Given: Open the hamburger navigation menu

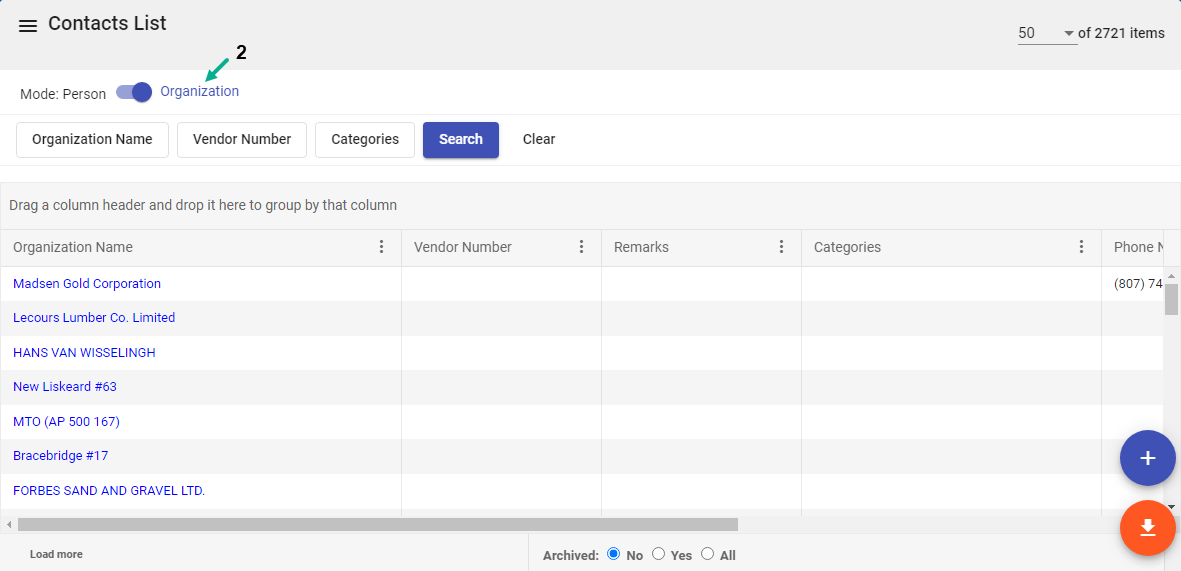Looking at the screenshot, I should click(x=28, y=26).
